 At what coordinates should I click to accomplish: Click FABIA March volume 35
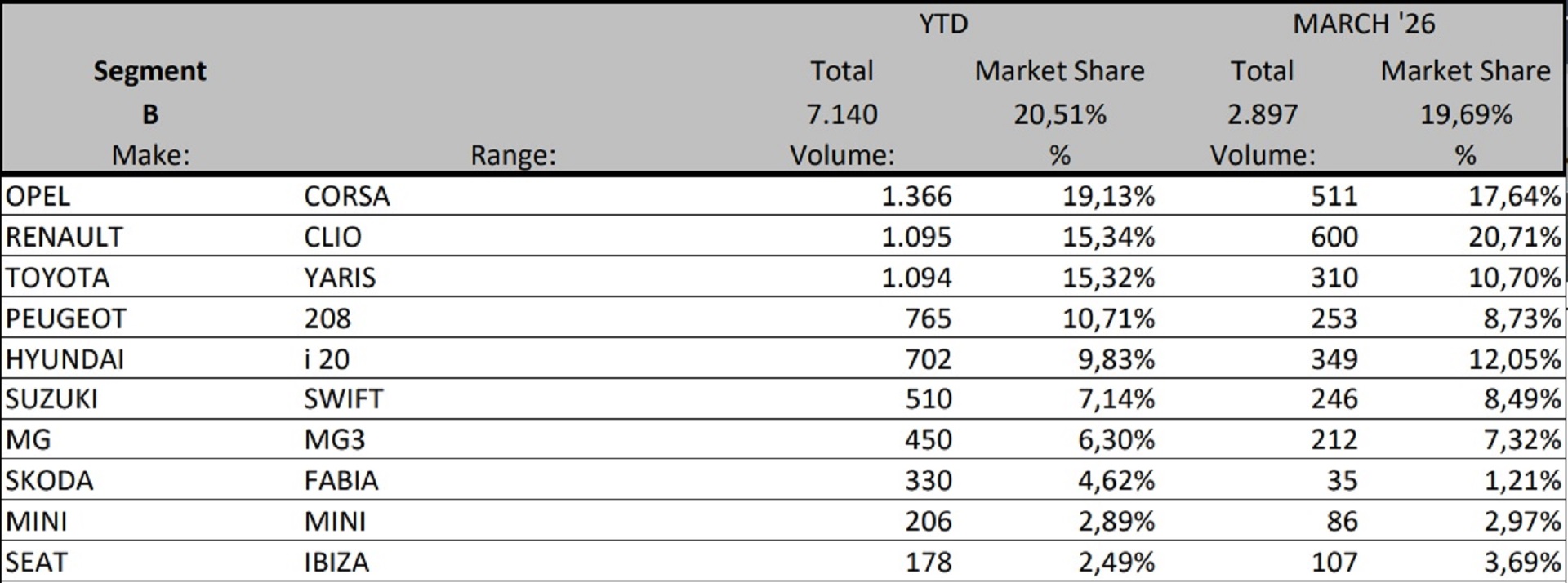coord(1342,481)
